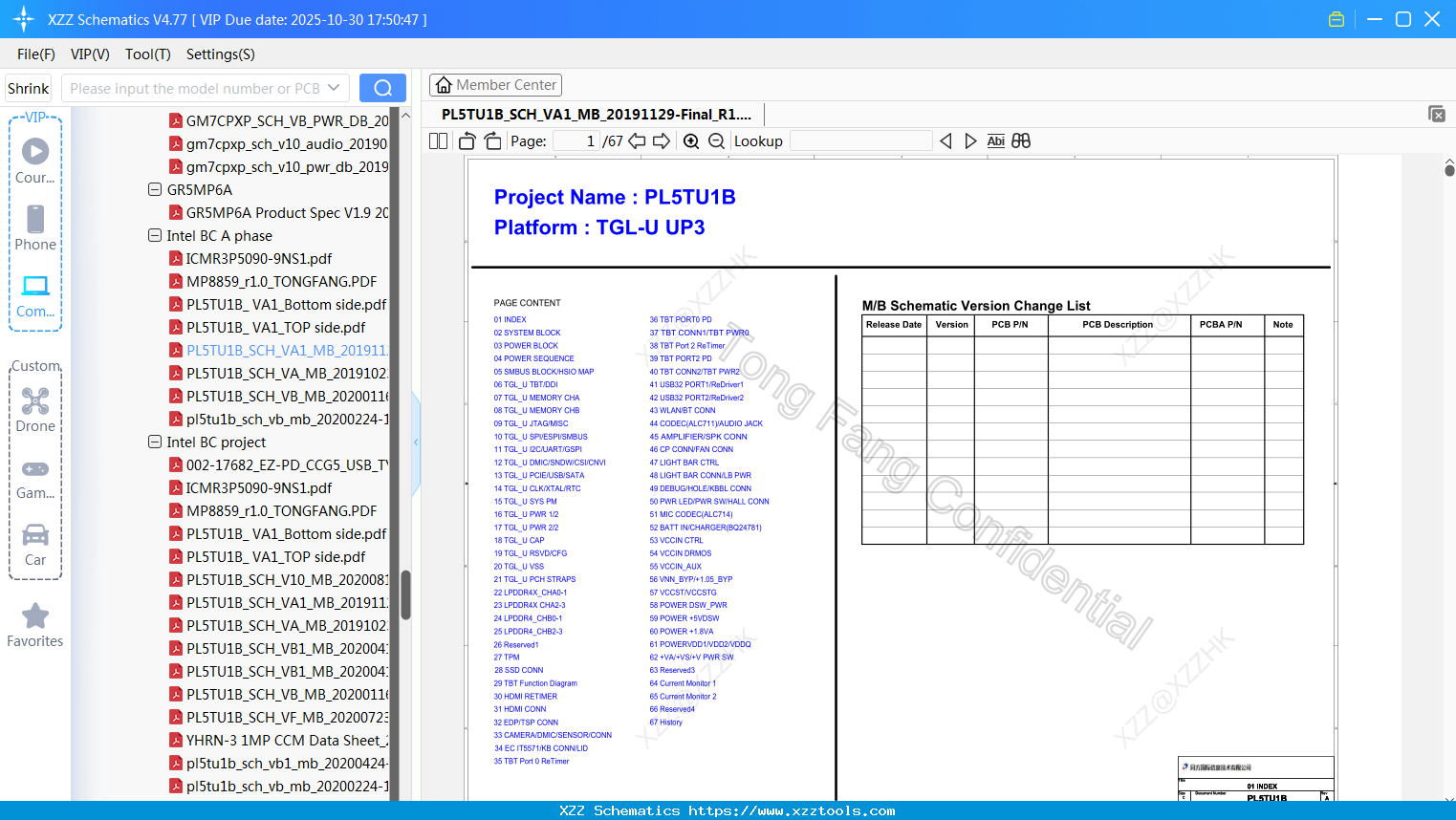This screenshot has height=820, width=1456.
Task: Click the model number search input
Action: click(195, 88)
